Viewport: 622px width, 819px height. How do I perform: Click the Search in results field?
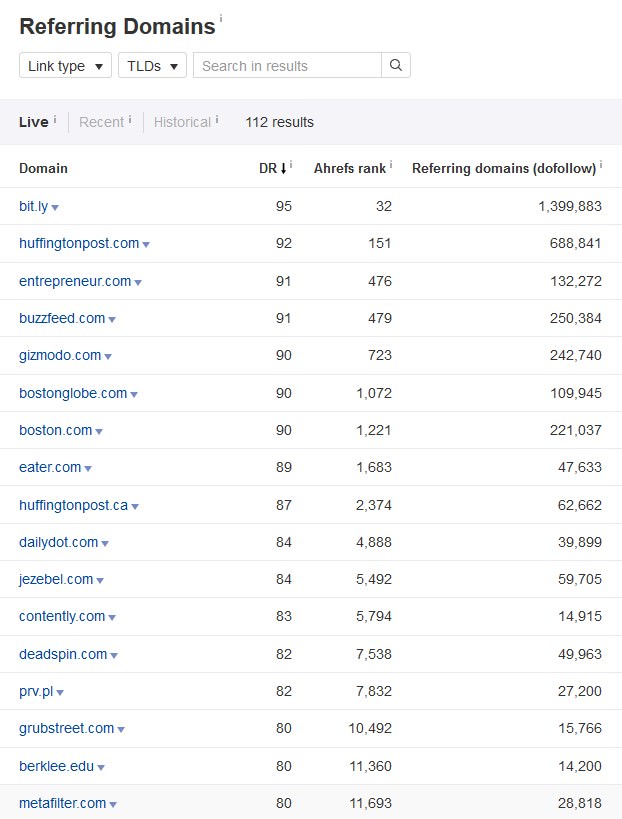pyautogui.click(x=287, y=65)
